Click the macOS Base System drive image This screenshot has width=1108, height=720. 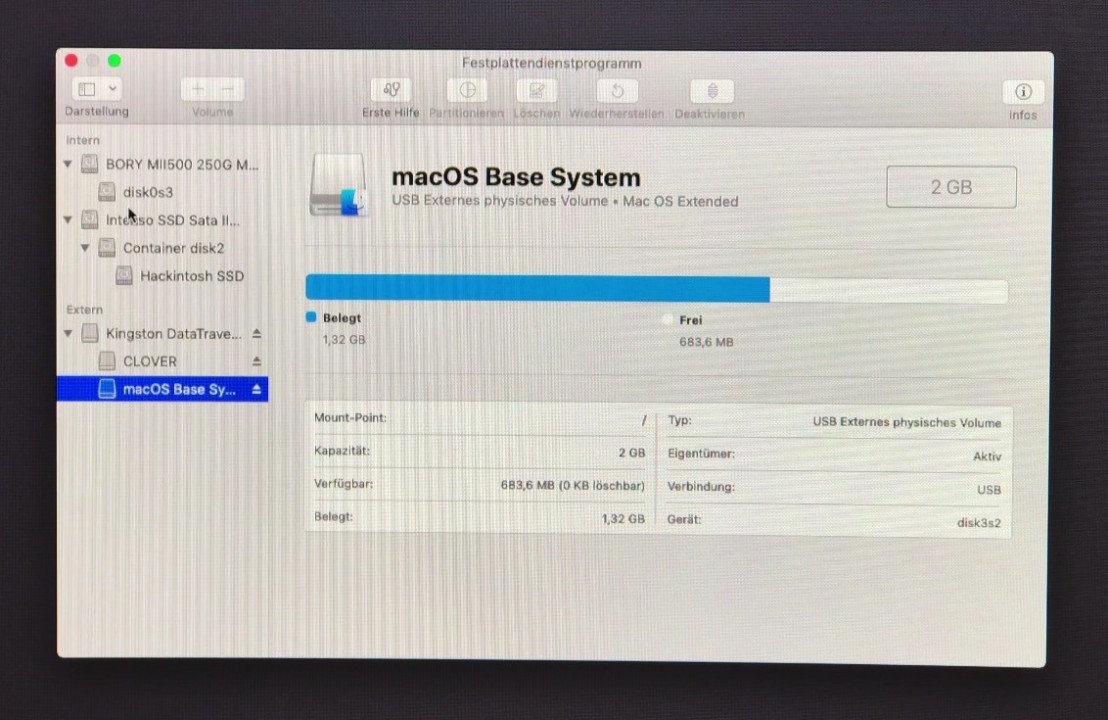(339, 186)
